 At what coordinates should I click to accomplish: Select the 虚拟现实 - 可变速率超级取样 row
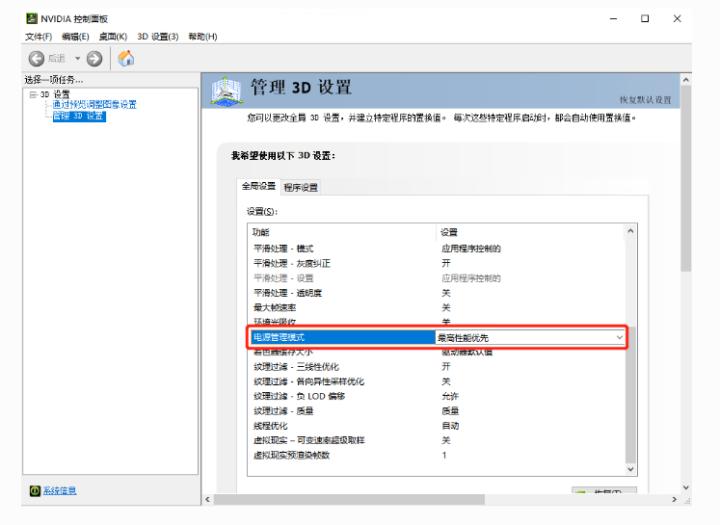[x=438, y=440]
